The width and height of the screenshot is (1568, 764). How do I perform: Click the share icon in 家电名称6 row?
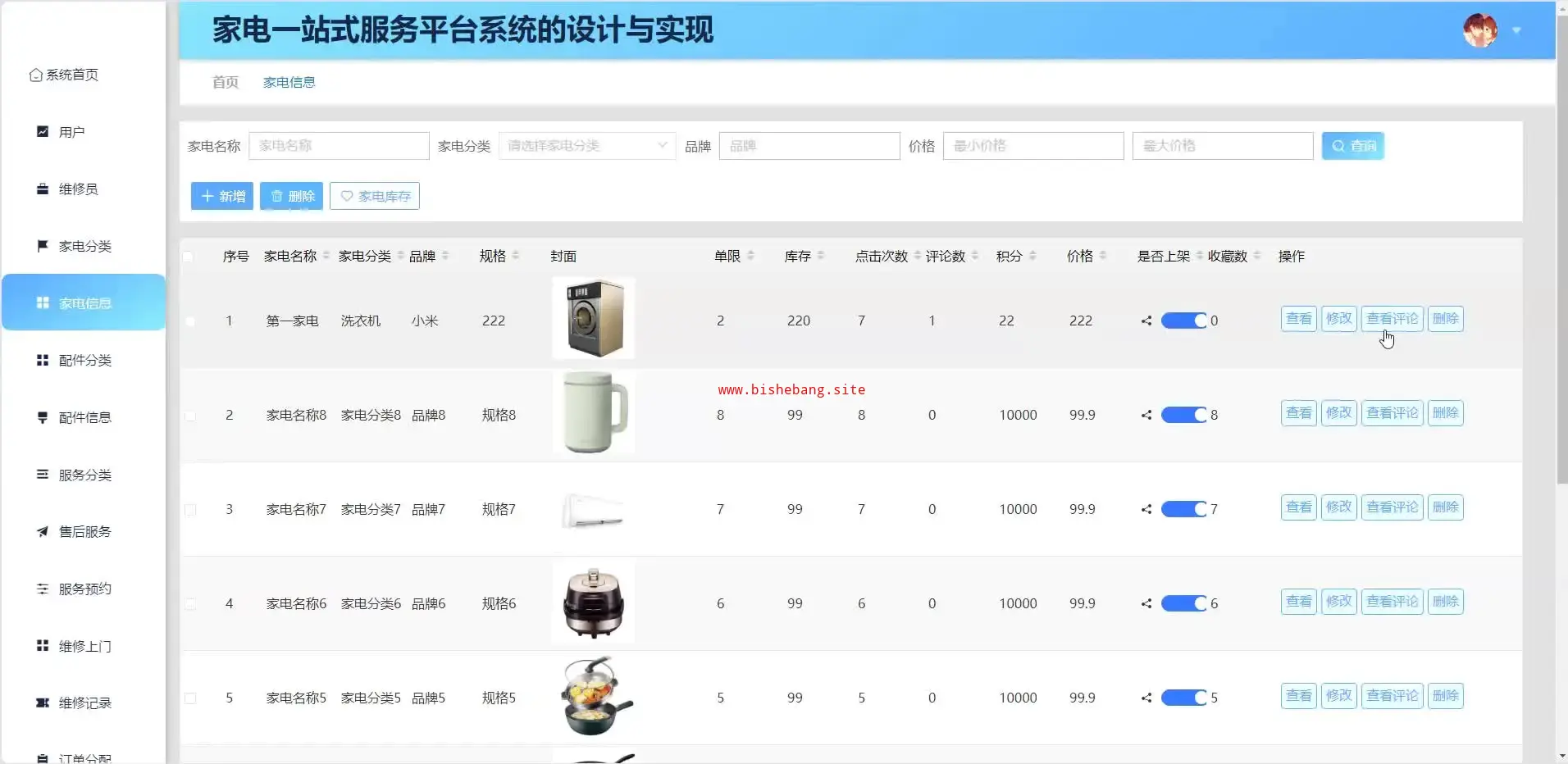[x=1146, y=603]
